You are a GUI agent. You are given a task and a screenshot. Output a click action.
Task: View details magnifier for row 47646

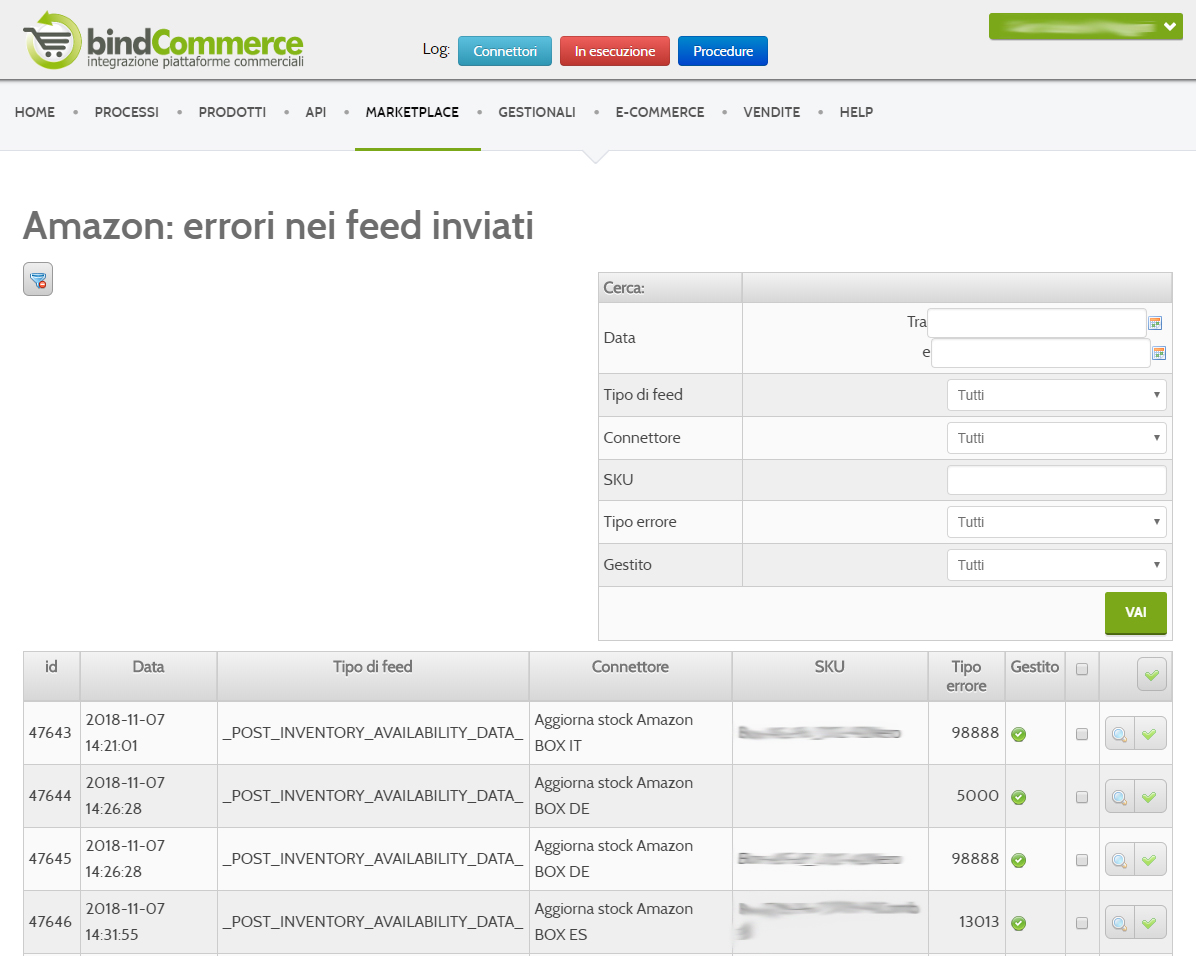click(x=1119, y=922)
